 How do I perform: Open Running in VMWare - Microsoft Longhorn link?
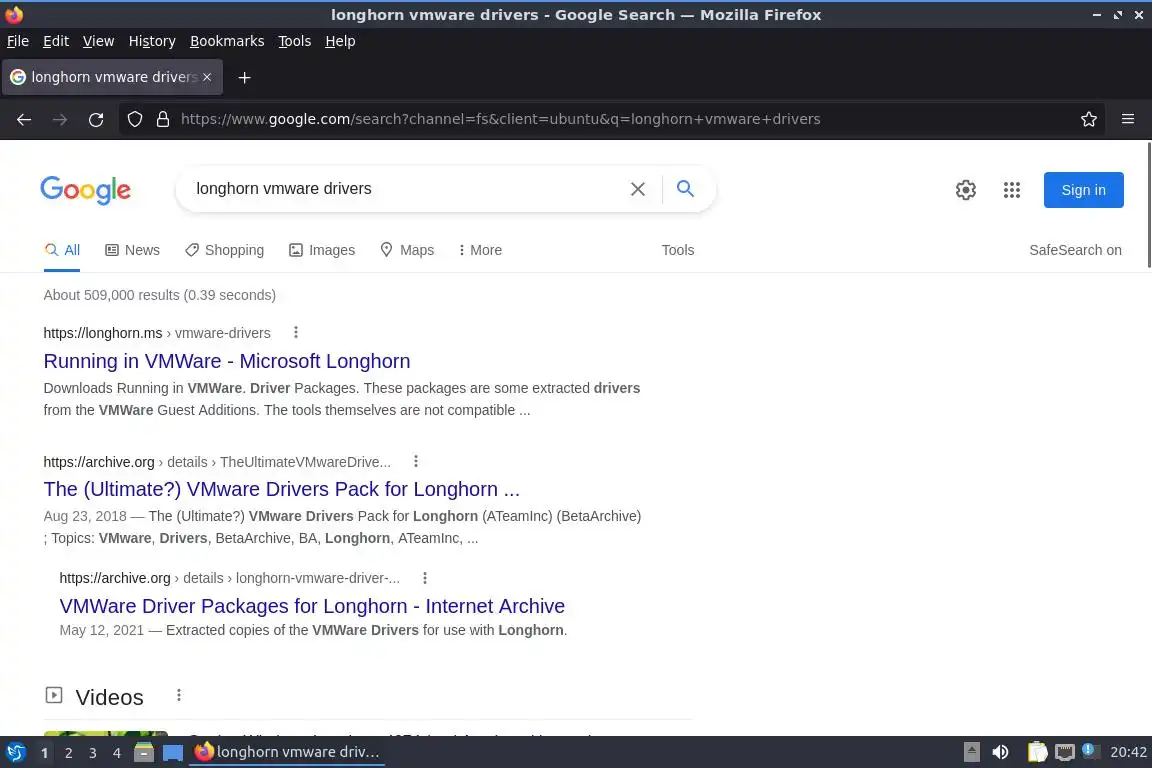[226, 361]
